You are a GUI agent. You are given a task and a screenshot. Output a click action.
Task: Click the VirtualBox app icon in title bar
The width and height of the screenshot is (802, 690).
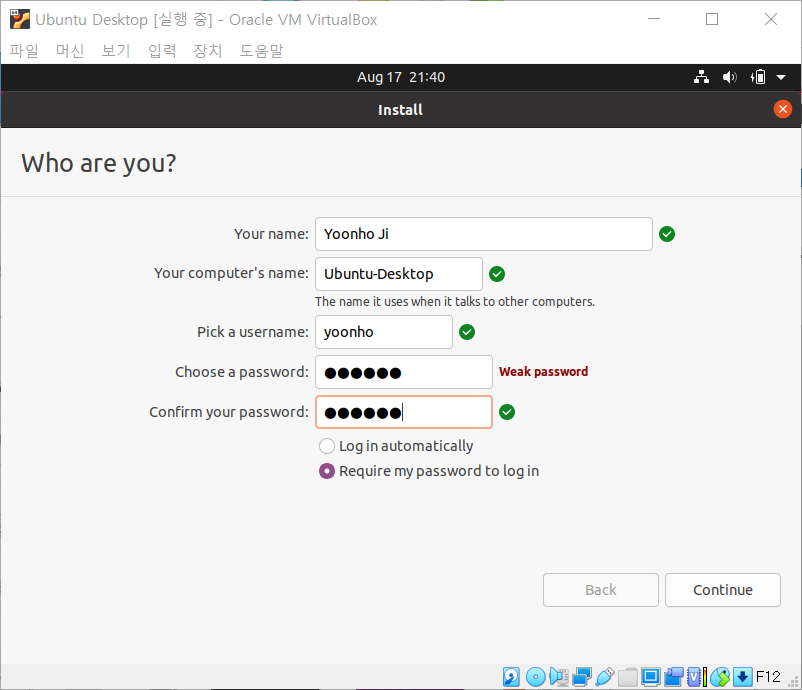click(x=20, y=19)
